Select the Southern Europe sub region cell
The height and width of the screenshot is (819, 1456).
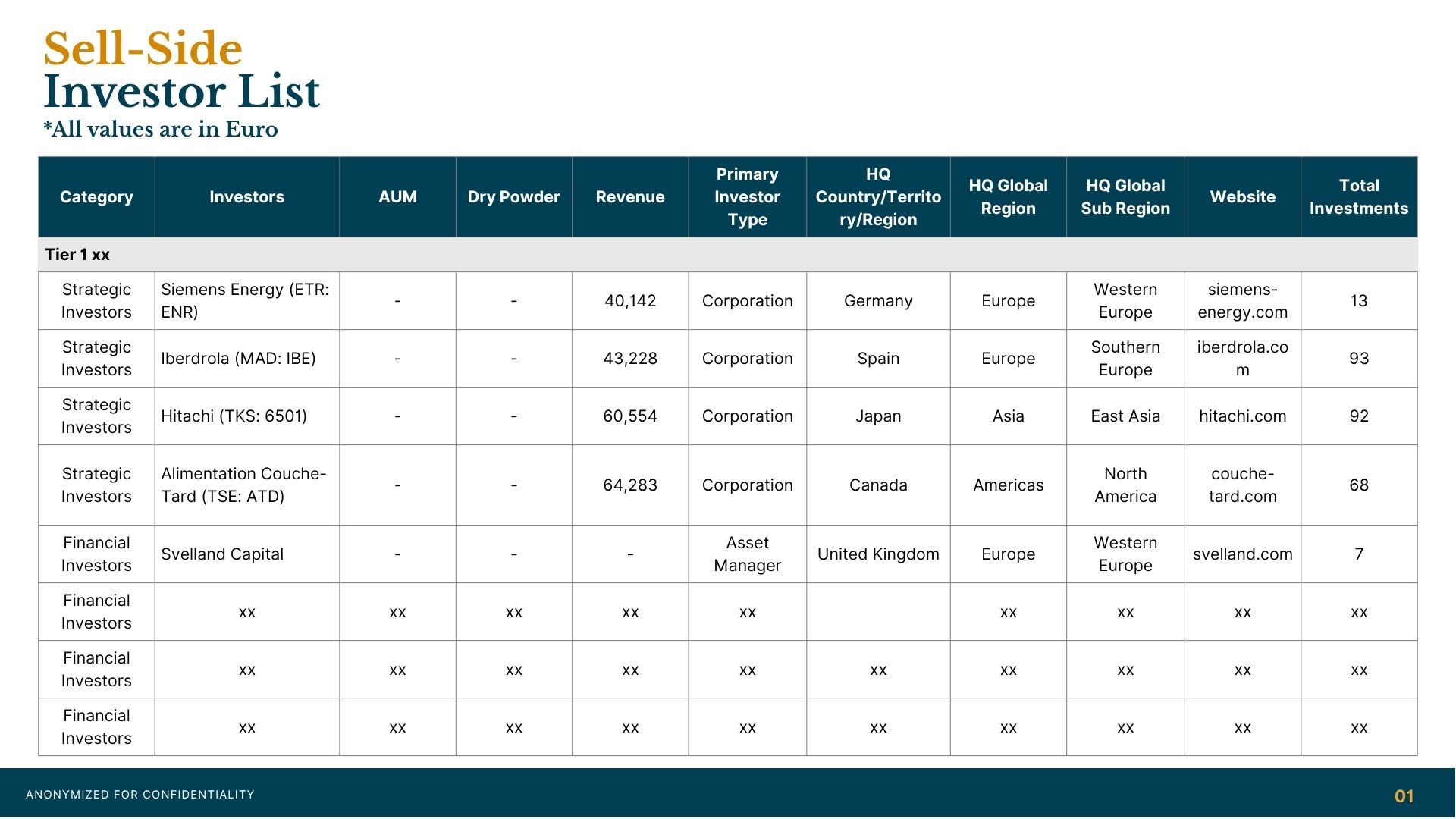1125,359
